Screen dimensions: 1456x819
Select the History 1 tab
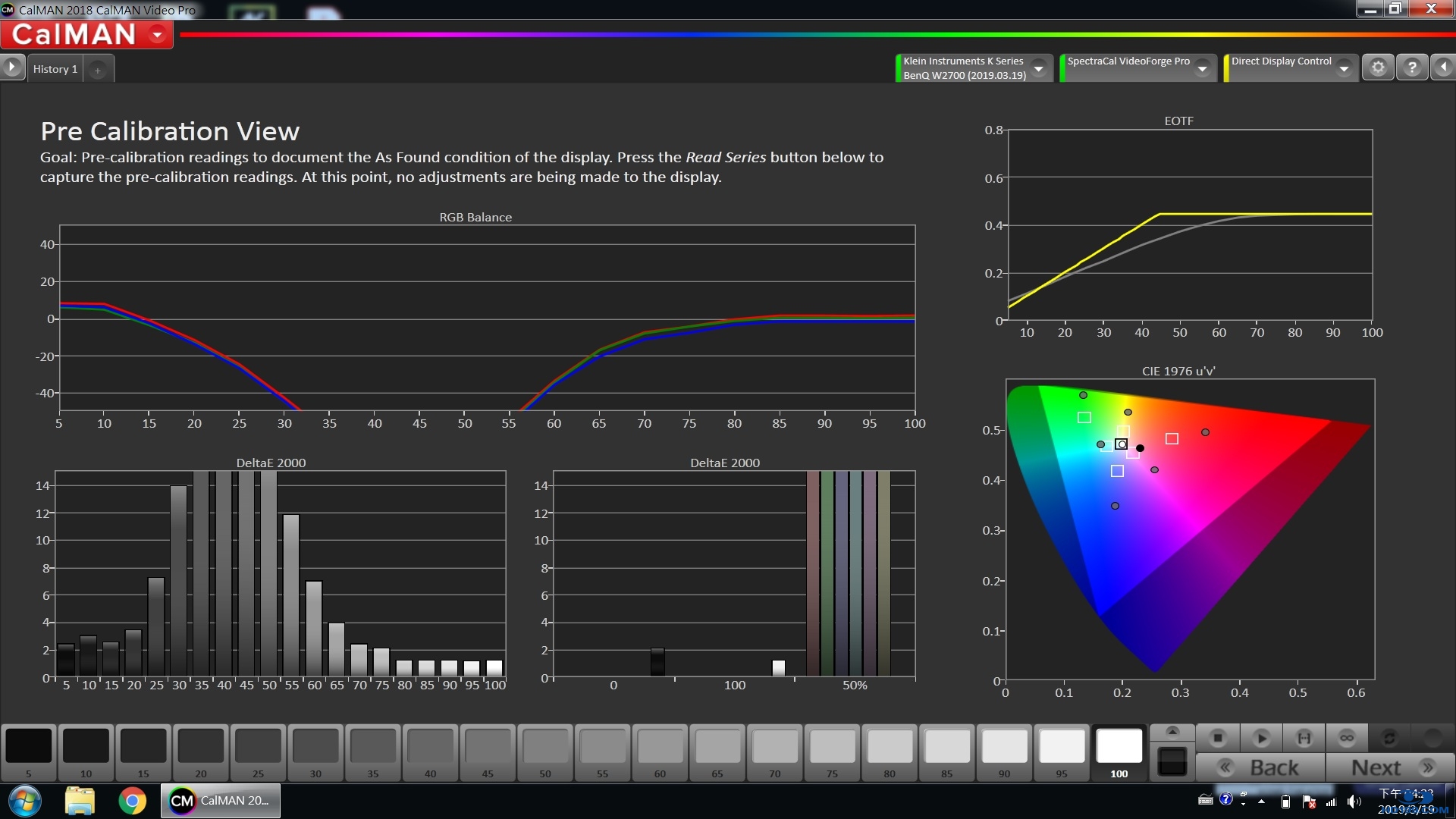click(55, 69)
